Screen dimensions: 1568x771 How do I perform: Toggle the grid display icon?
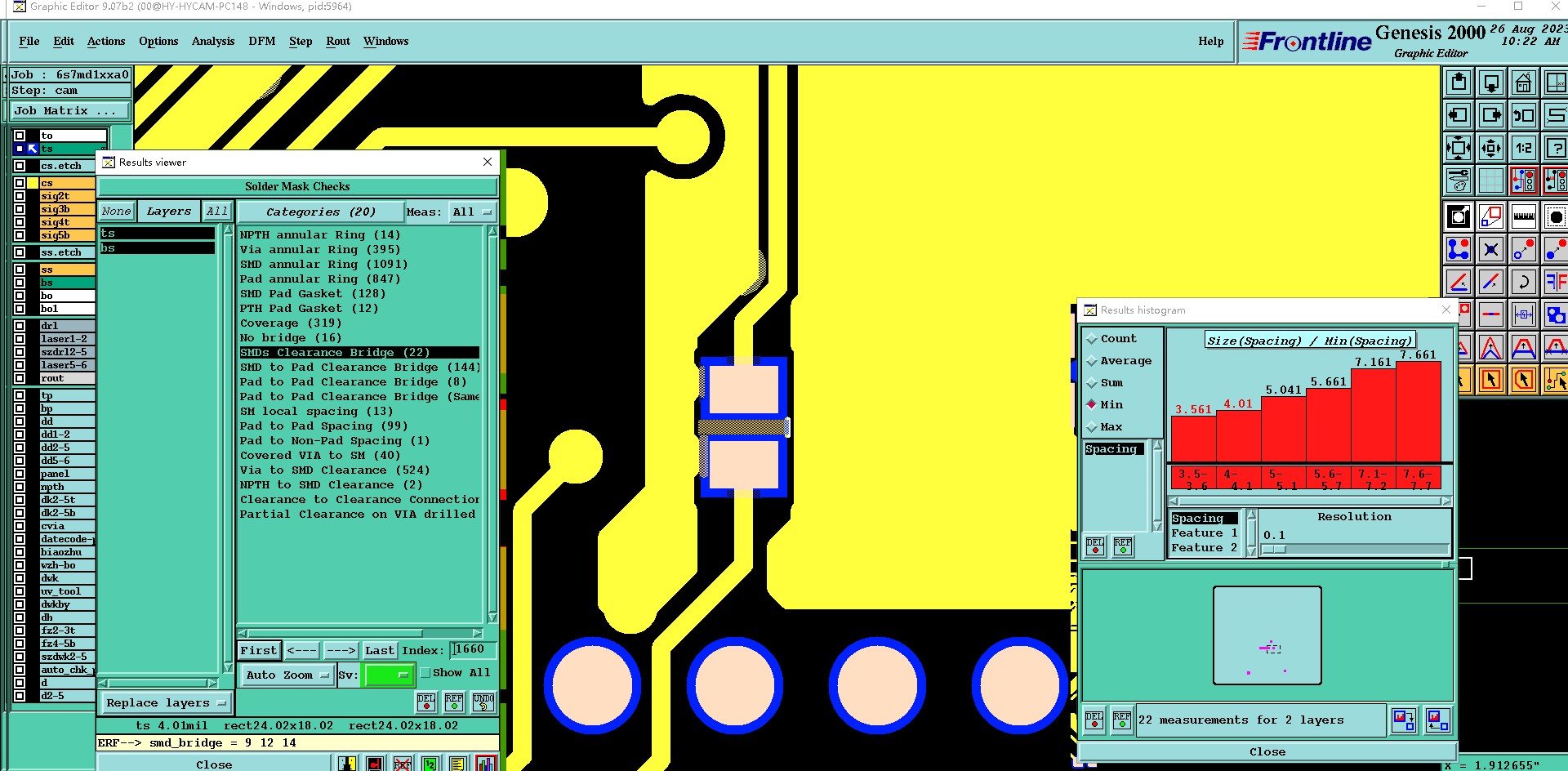(x=1491, y=180)
